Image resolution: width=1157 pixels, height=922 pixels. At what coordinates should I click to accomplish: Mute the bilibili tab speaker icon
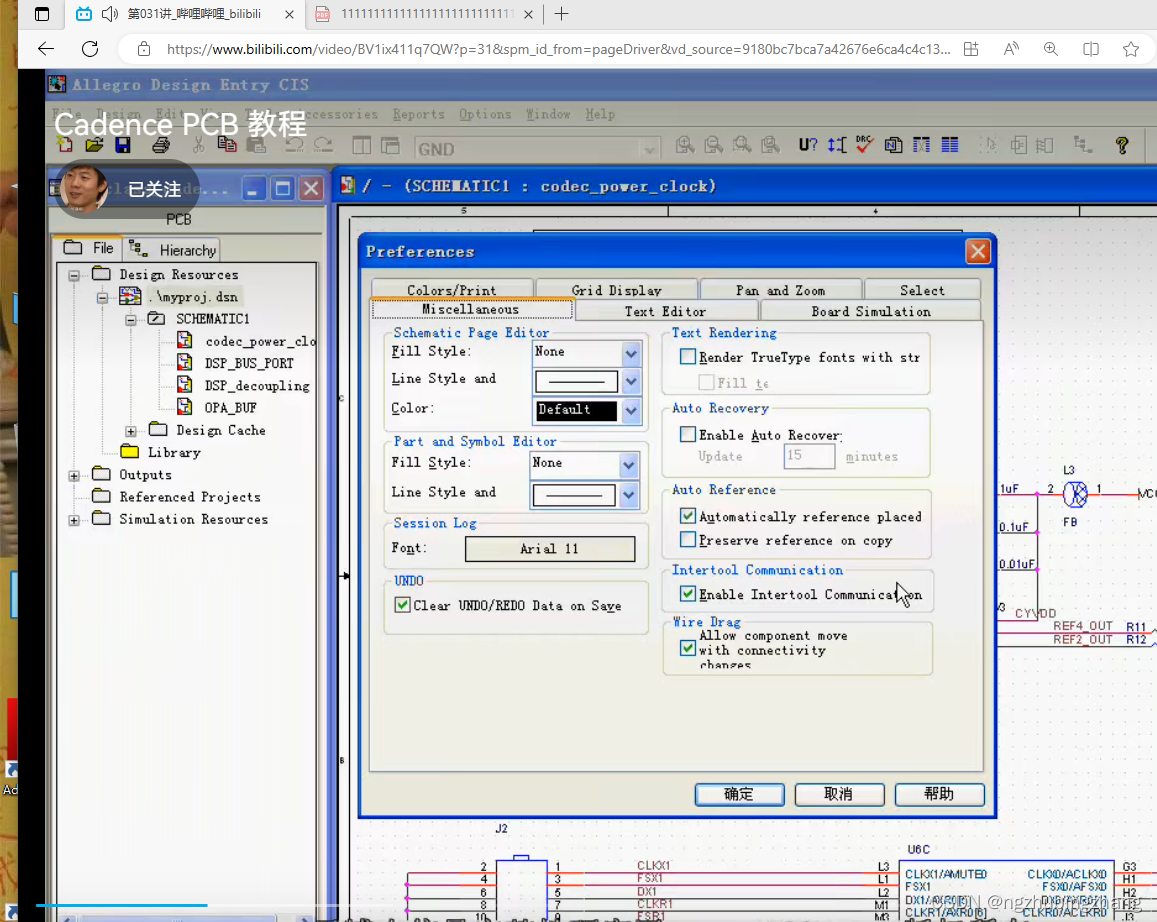110,14
